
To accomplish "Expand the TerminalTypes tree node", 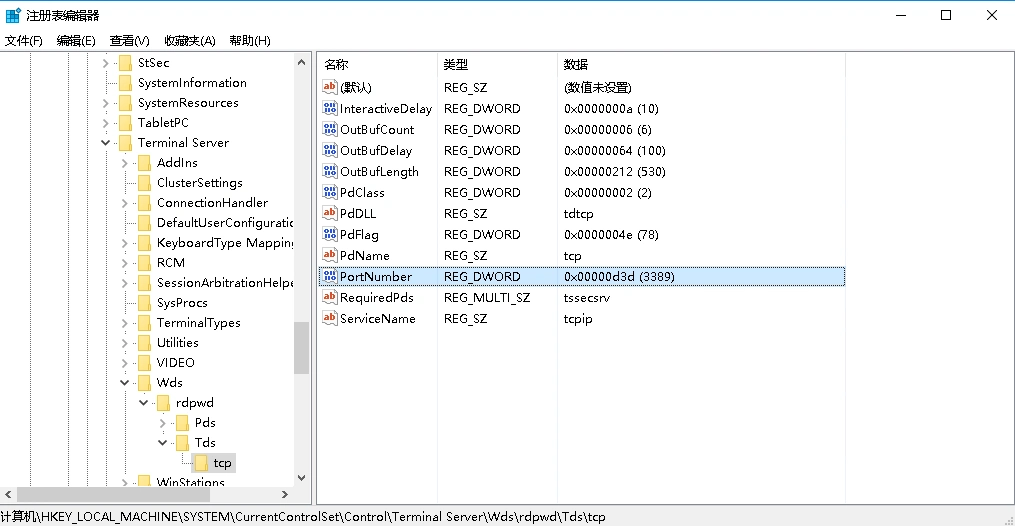I will click(x=124, y=323).
